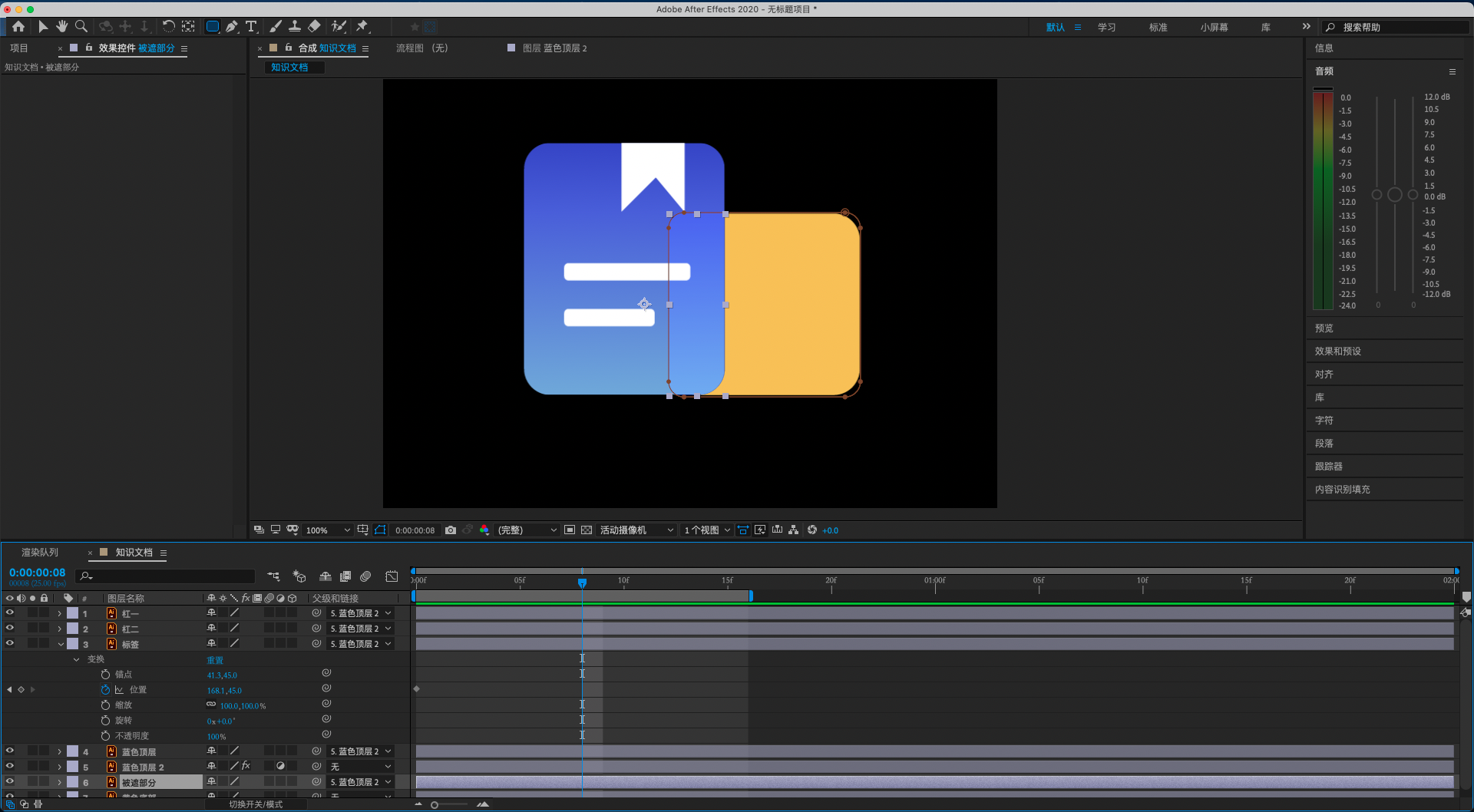1474x812 pixels.
Task: Select the Roto Brush tool
Action: [x=339, y=27]
